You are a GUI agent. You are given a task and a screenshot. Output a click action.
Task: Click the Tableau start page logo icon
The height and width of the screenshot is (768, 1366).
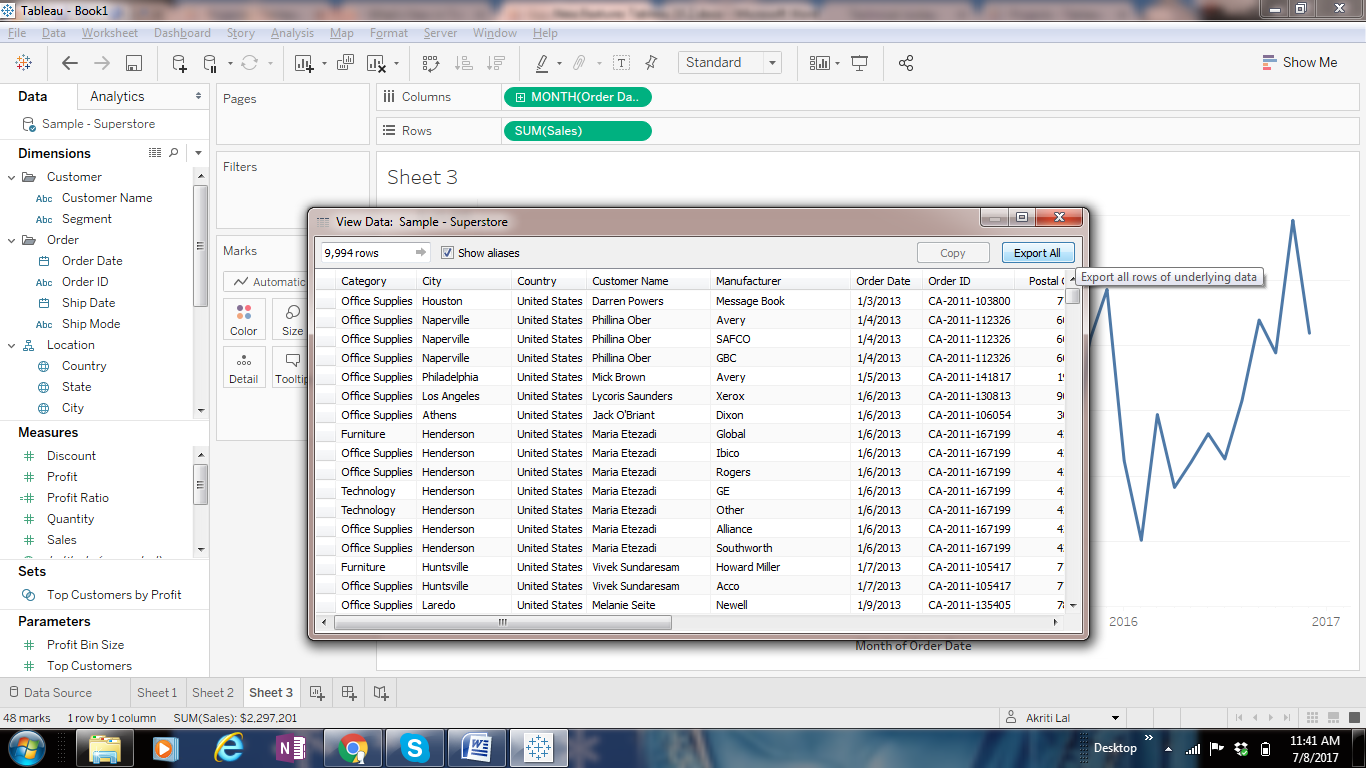(23, 63)
